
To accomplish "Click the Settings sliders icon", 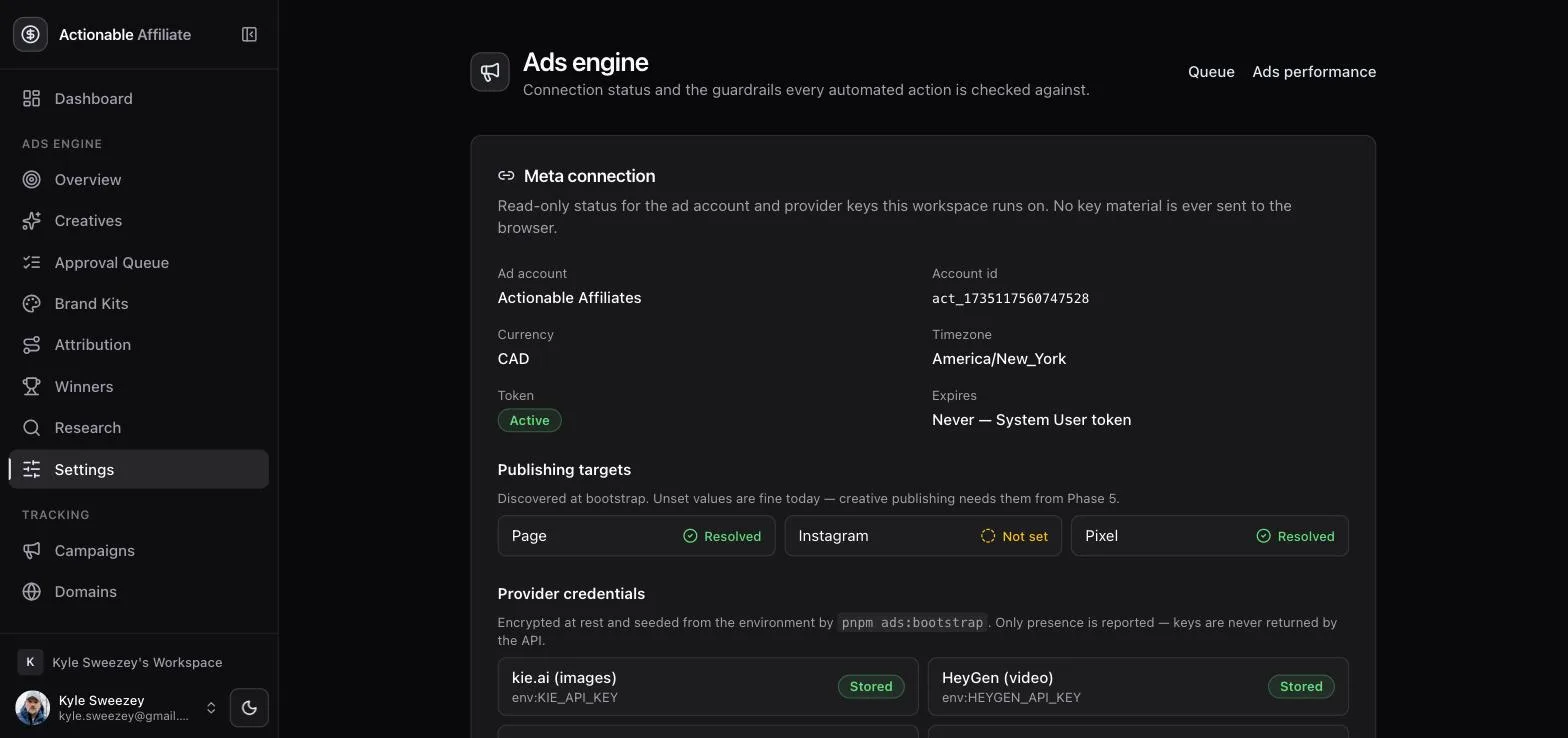I will pos(32,469).
